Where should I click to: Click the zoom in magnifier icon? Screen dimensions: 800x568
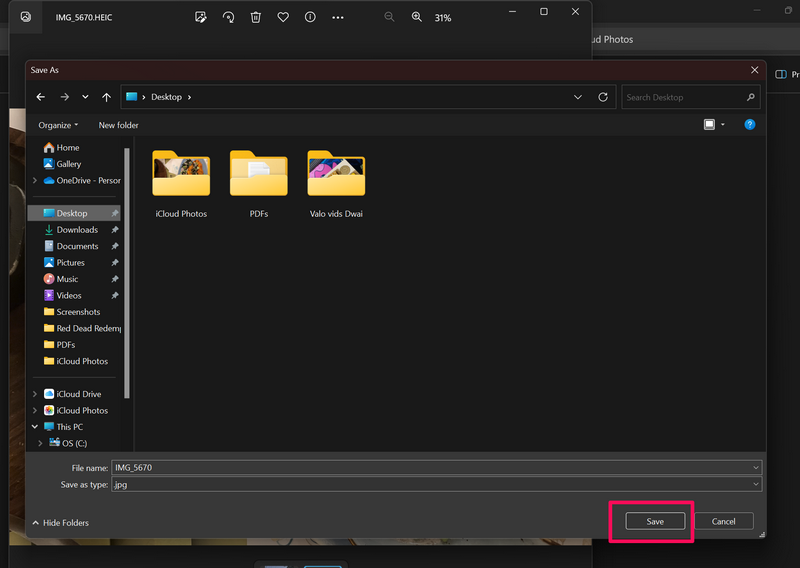pos(417,17)
